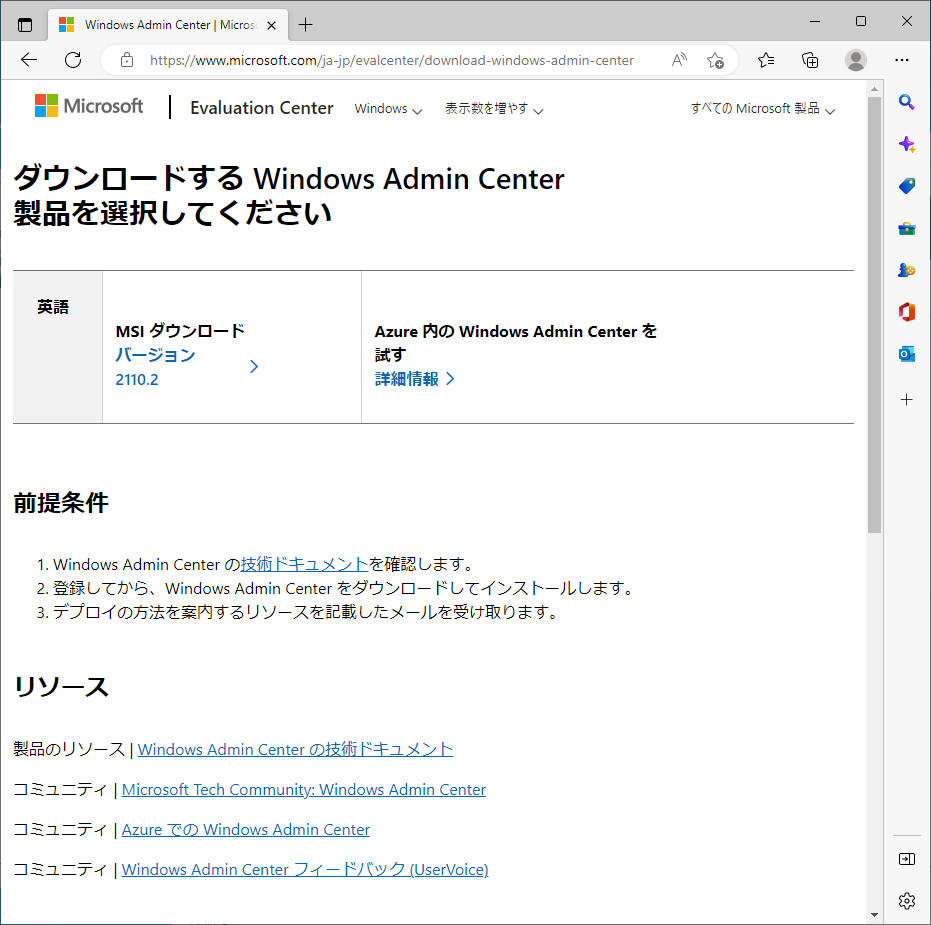931x925 pixels.
Task: Open Edge Settings and more menu
Action: coord(902,60)
